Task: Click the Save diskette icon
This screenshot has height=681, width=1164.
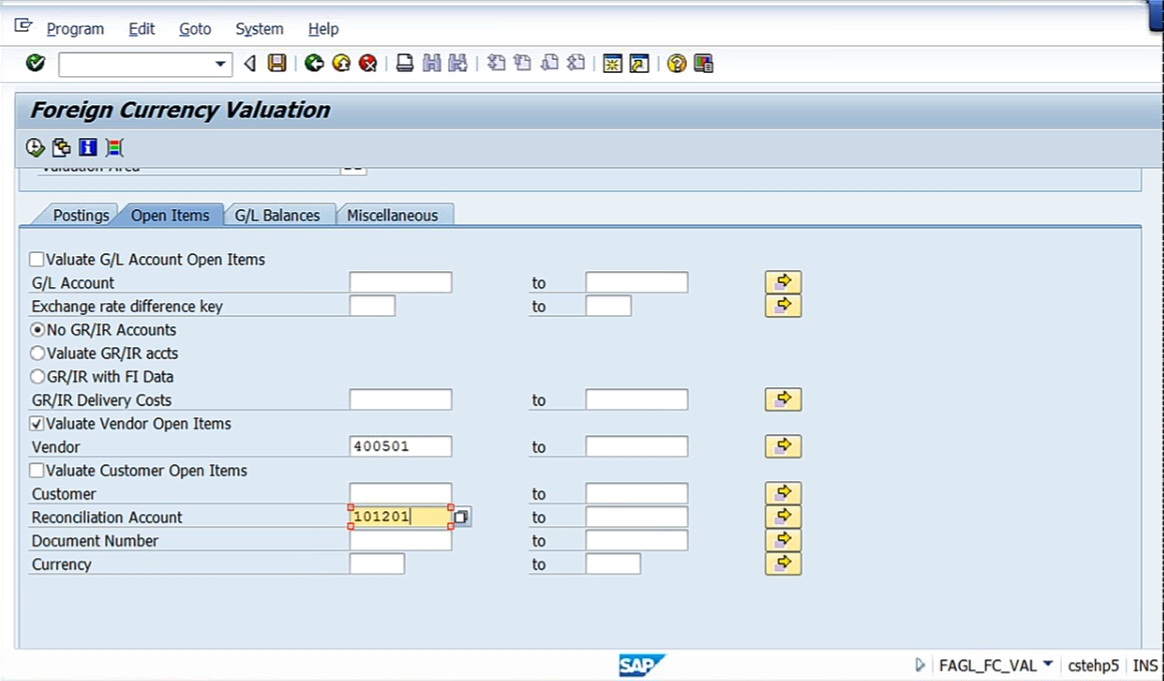Action: [277, 63]
